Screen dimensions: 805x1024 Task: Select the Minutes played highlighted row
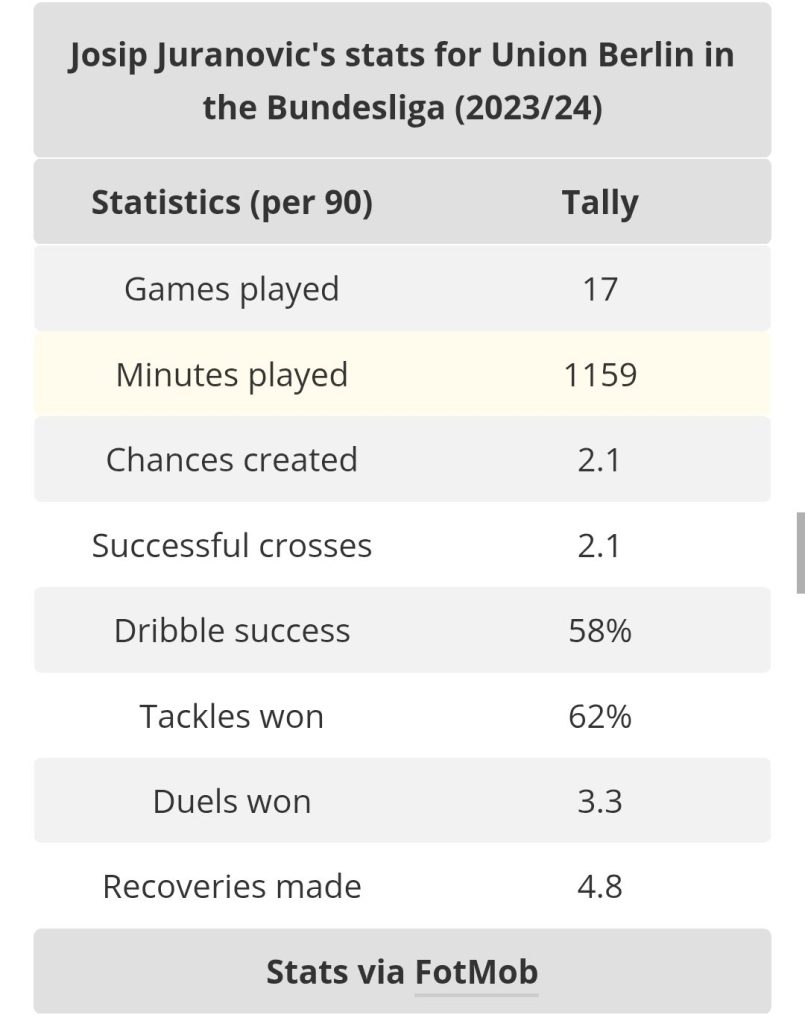coord(402,374)
